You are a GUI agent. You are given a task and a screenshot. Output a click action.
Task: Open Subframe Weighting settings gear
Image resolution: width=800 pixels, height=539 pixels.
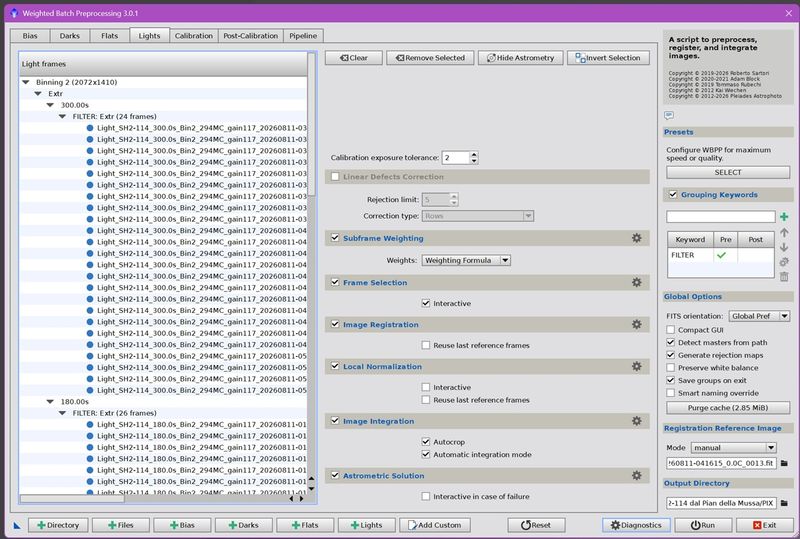point(636,238)
